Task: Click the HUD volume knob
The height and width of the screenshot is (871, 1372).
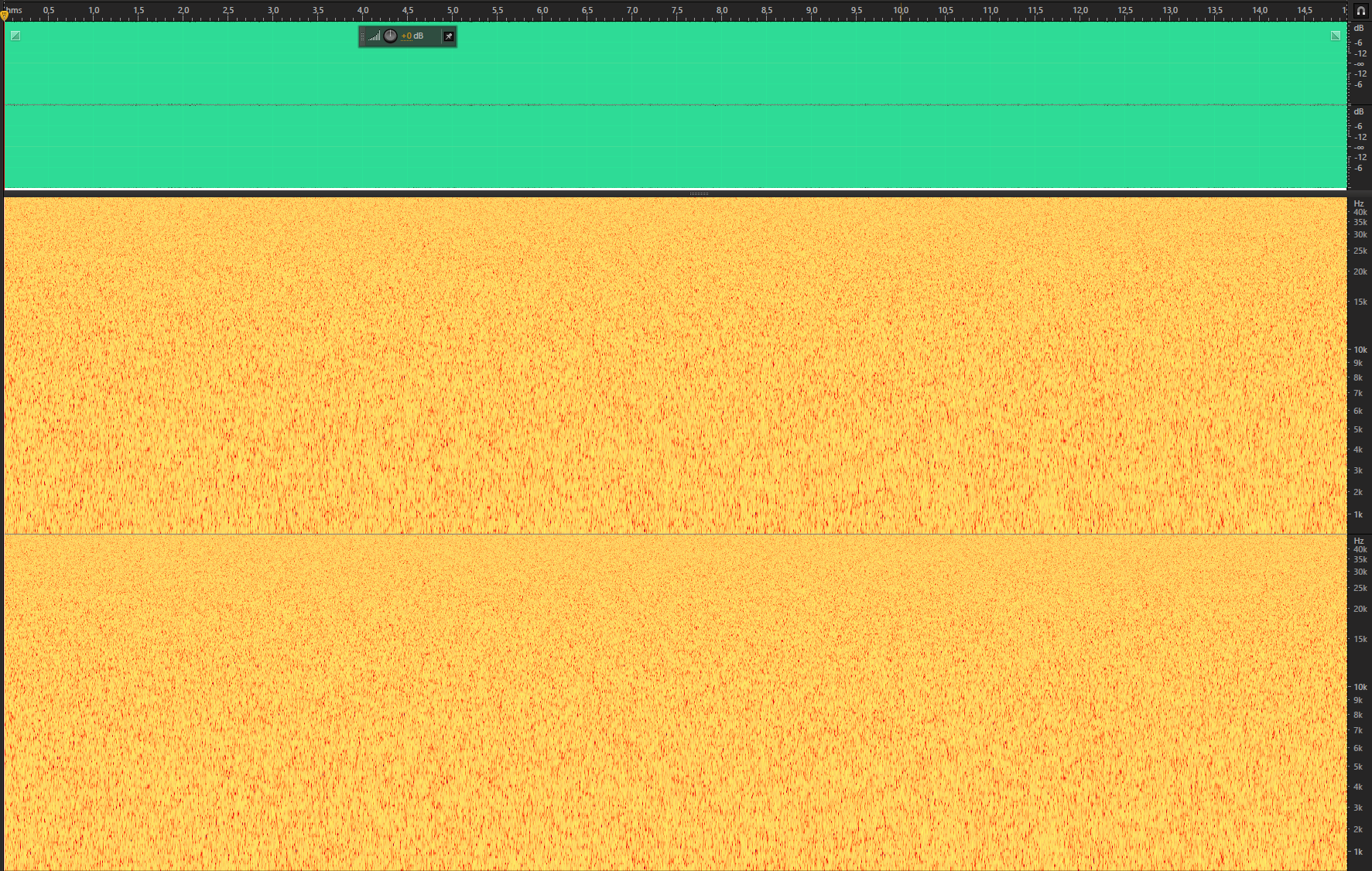Action: click(x=391, y=36)
